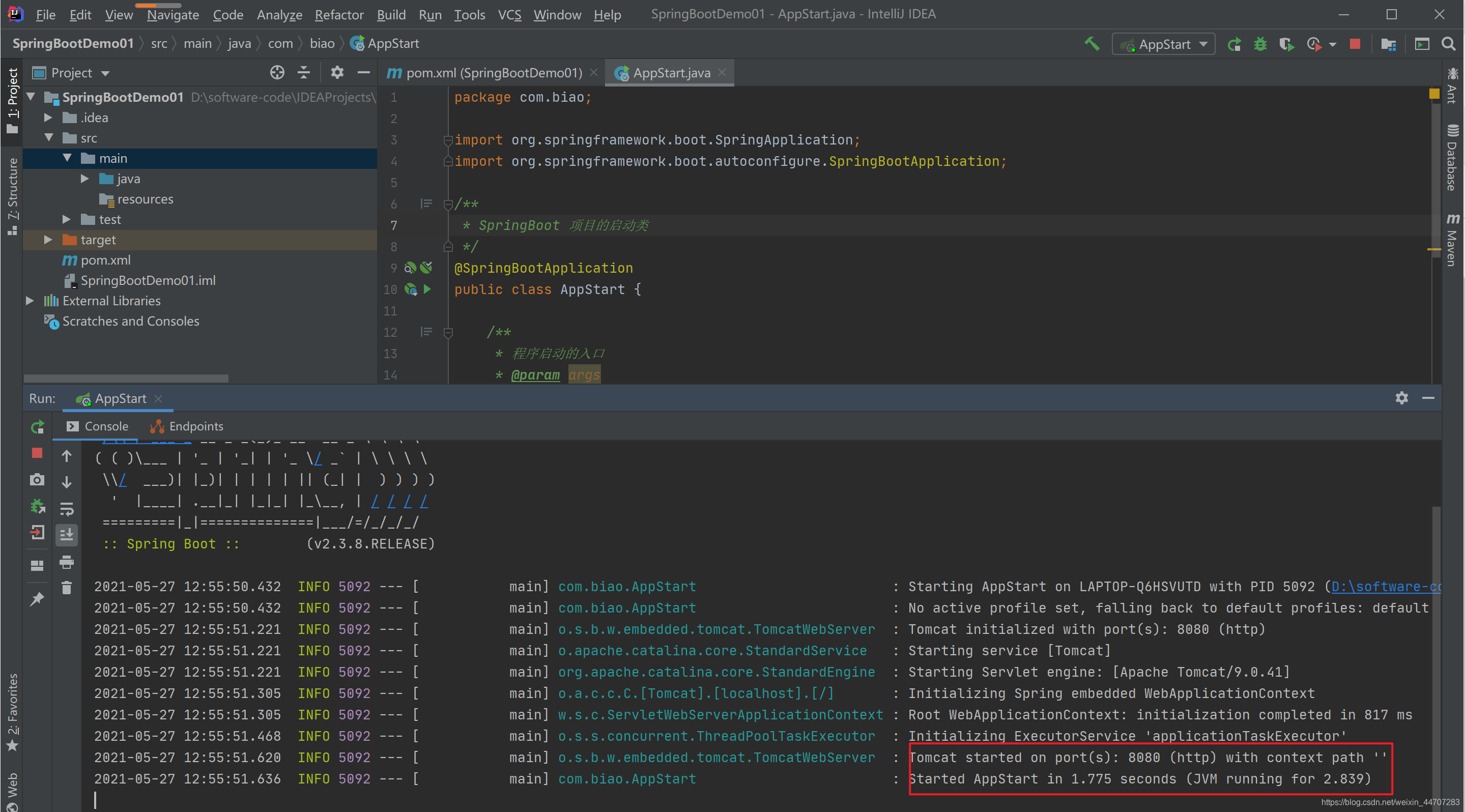The image size is (1465, 812).
Task: Select pom.xml in project tree
Action: point(105,260)
